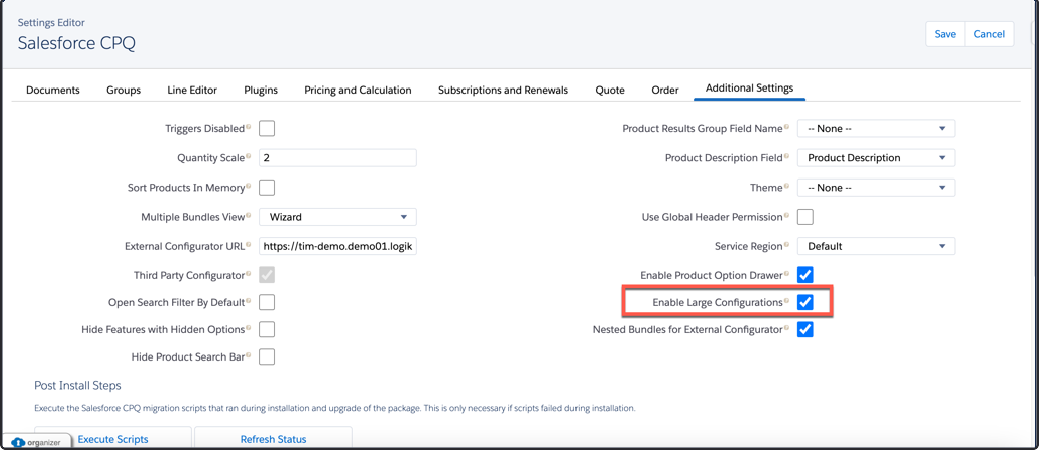
Task: Switch to the Quote tab
Action: click(x=610, y=90)
